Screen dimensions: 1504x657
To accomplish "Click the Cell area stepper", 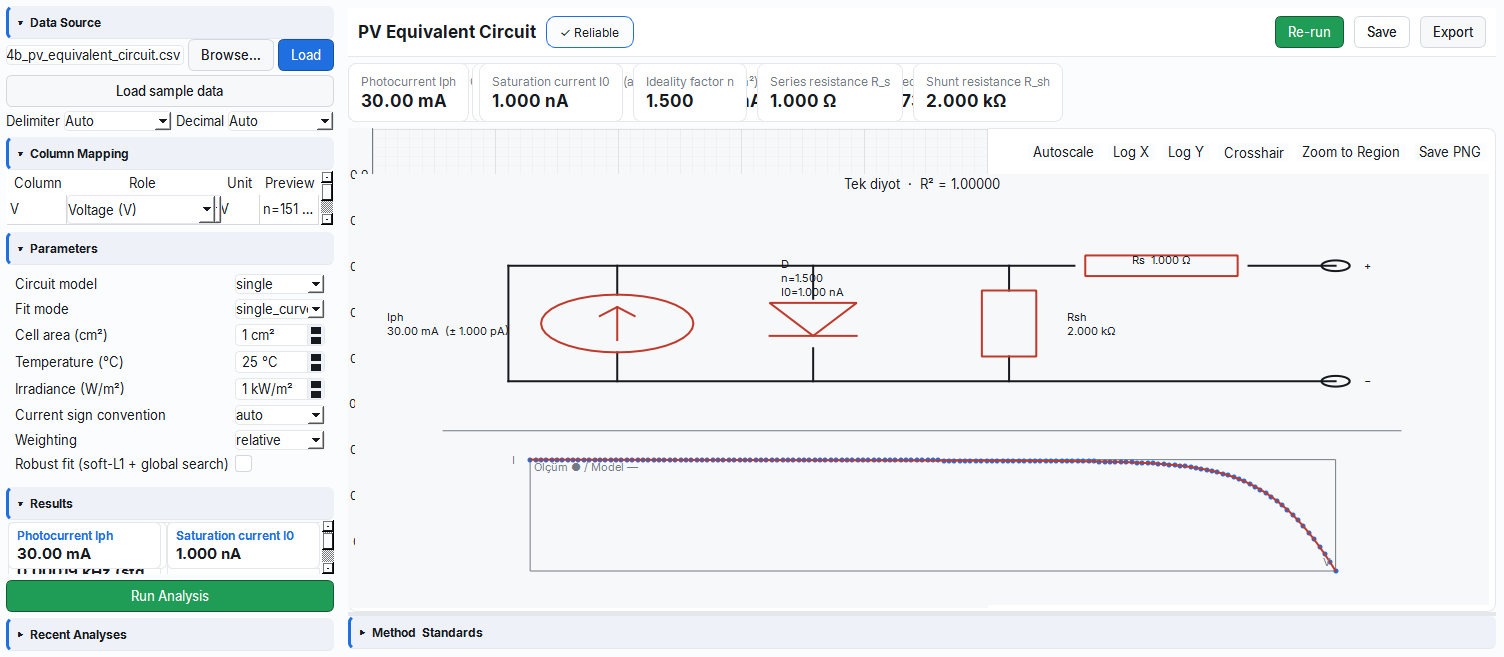I will (x=316, y=335).
